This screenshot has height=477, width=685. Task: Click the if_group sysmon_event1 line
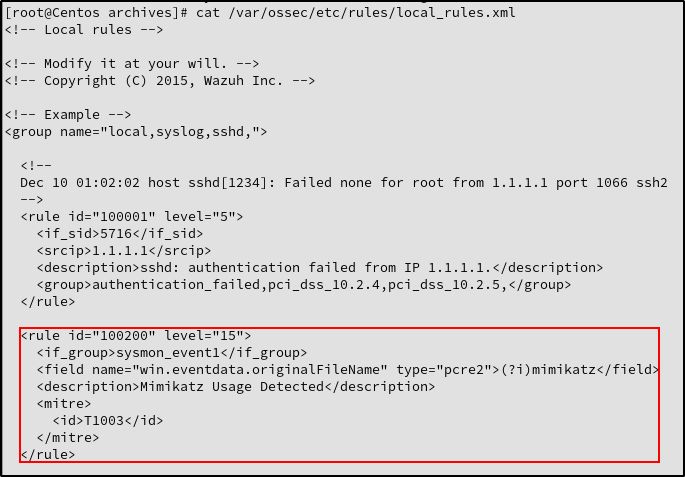pos(172,353)
